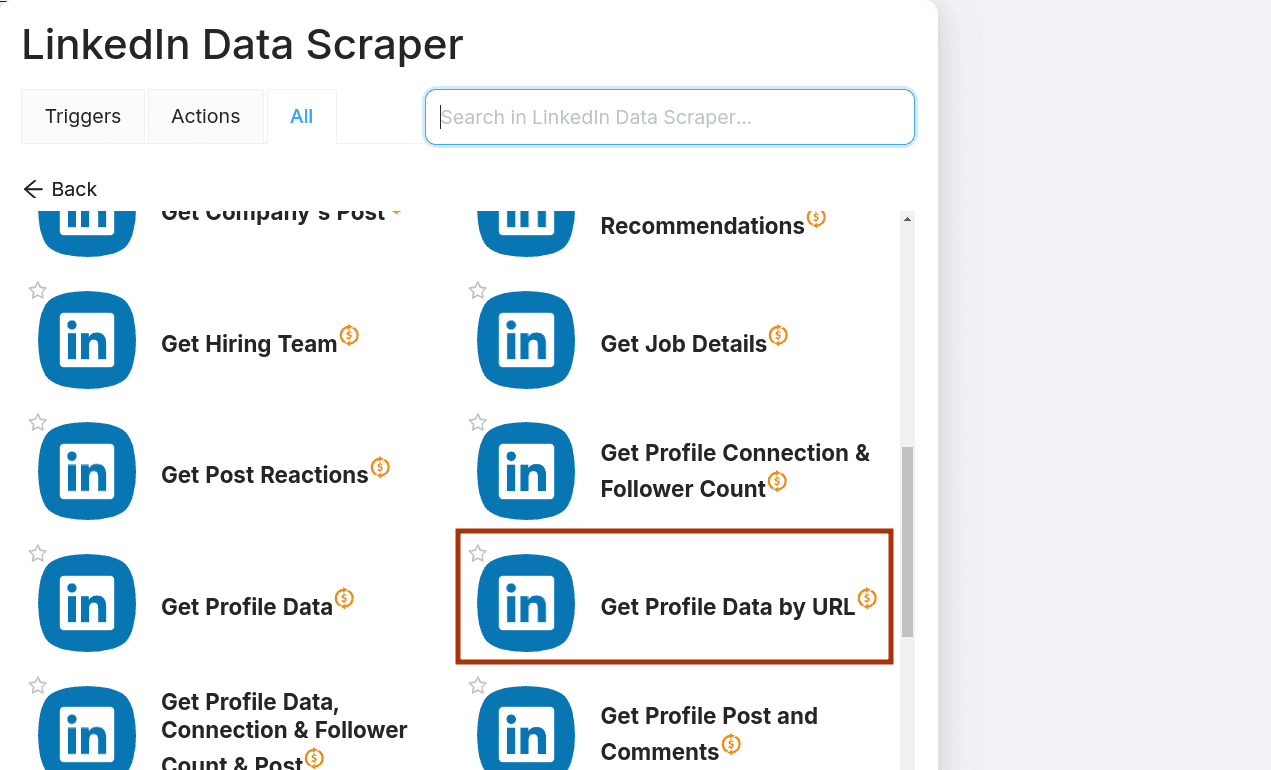Click the LinkedIn icon beside Get Hiring Team
Screen dimensions: 1271x770
click(x=87, y=341)
